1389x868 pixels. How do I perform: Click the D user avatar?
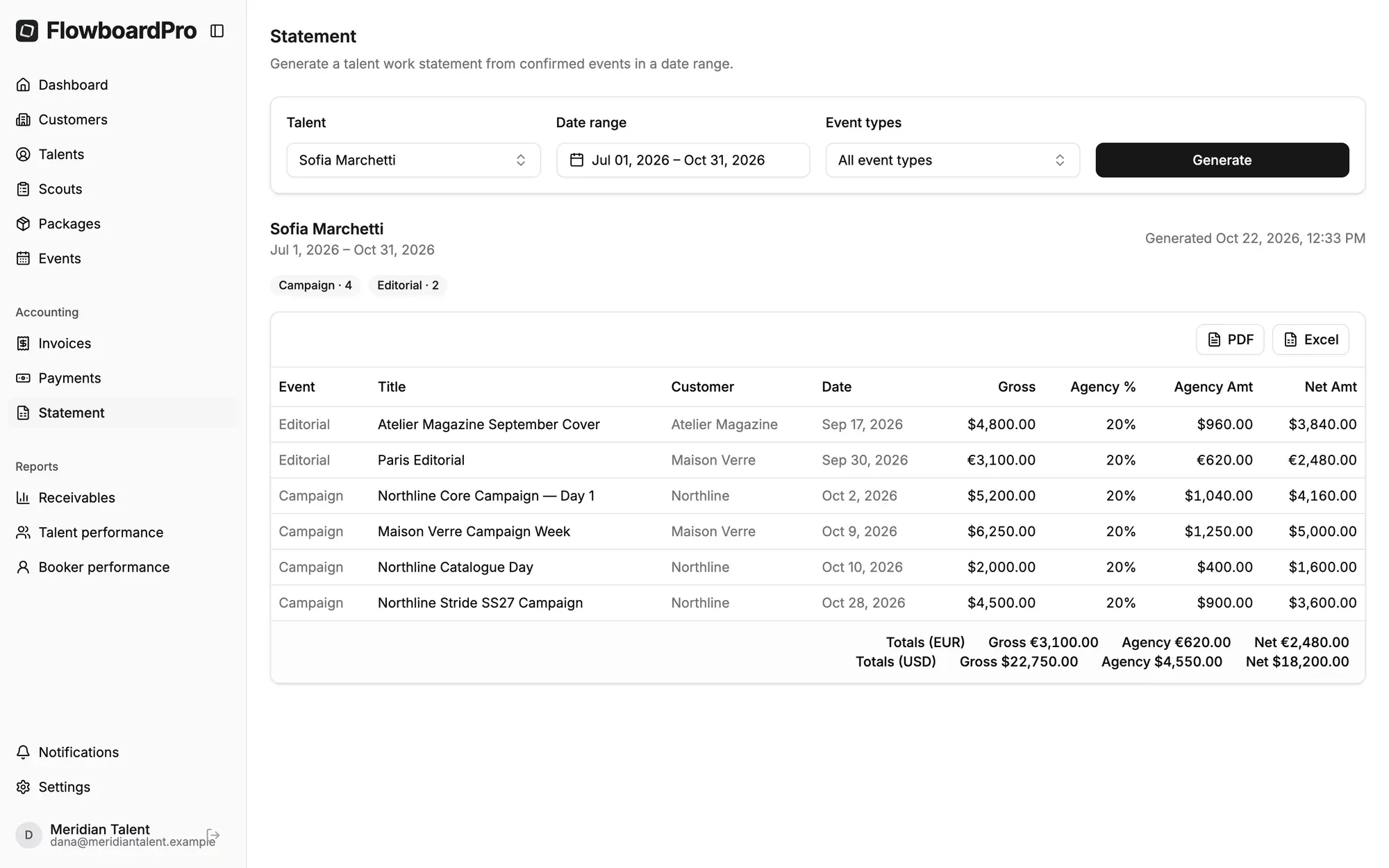[x=28, y=835]
